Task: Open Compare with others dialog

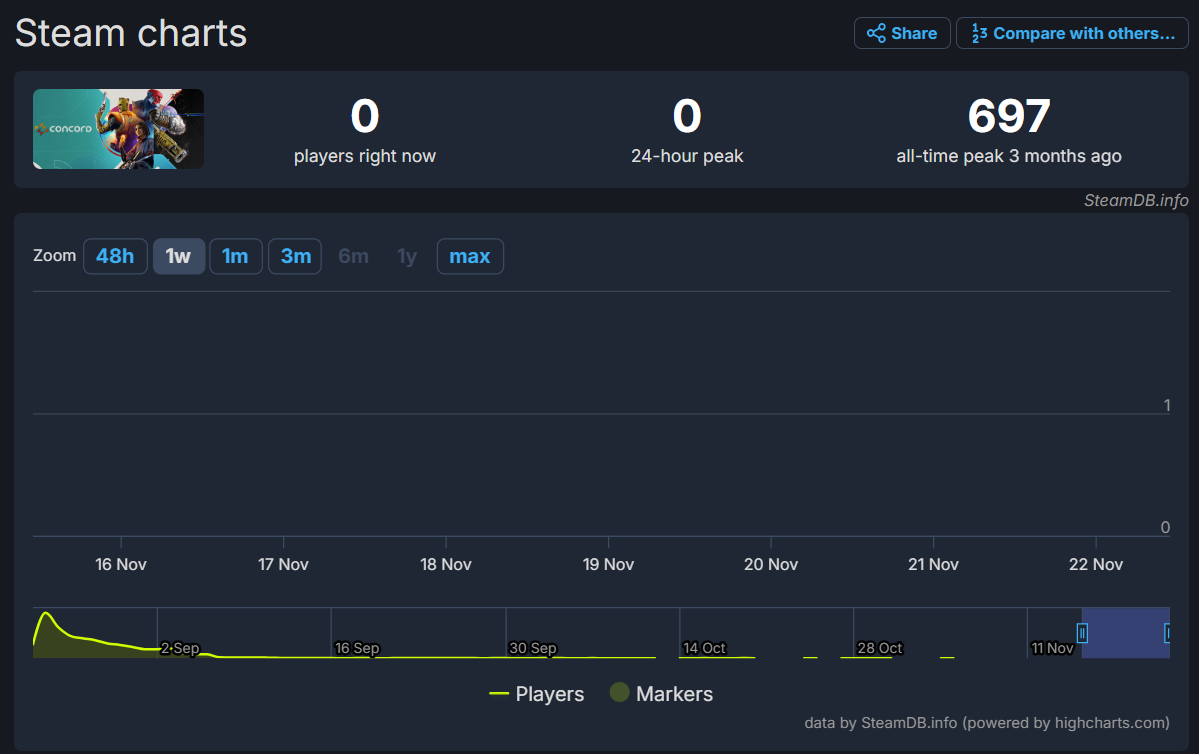Action: (1072, 33)
